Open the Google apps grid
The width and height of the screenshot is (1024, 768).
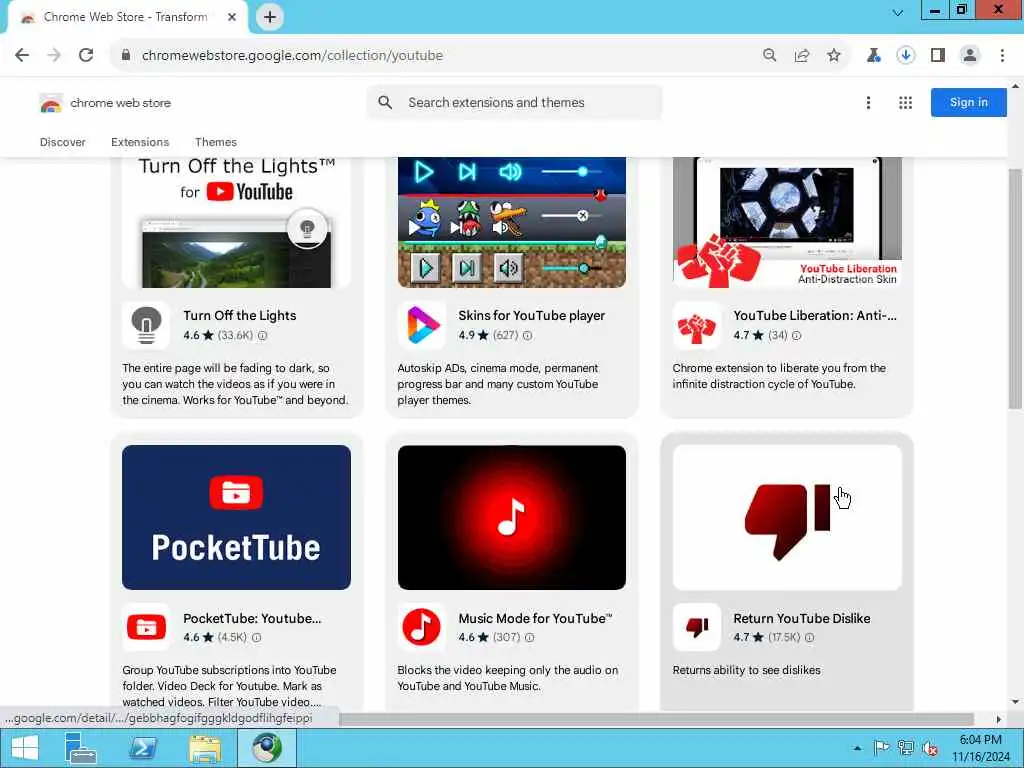(x=905, y=103)
